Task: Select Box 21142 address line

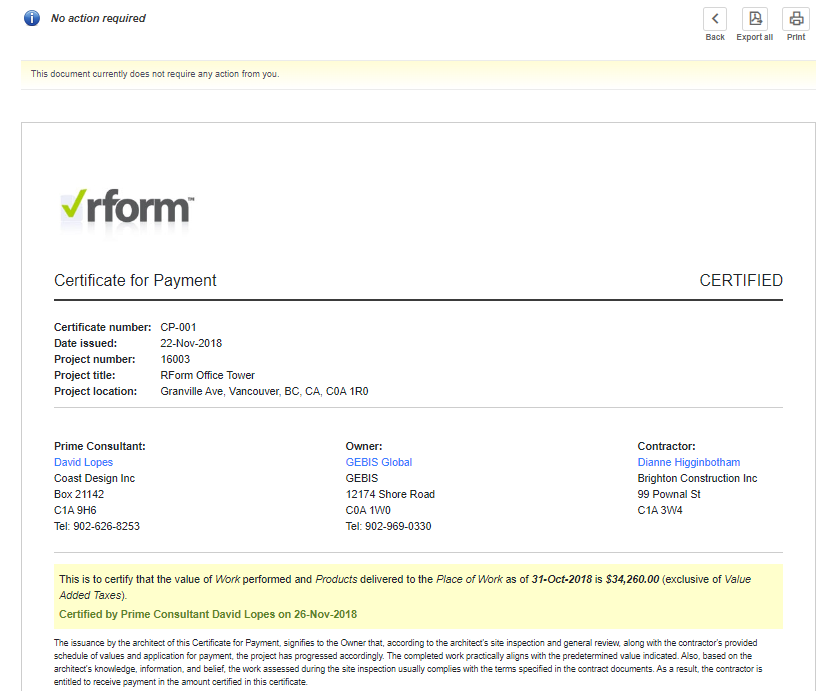Action: tap(79, 494)
